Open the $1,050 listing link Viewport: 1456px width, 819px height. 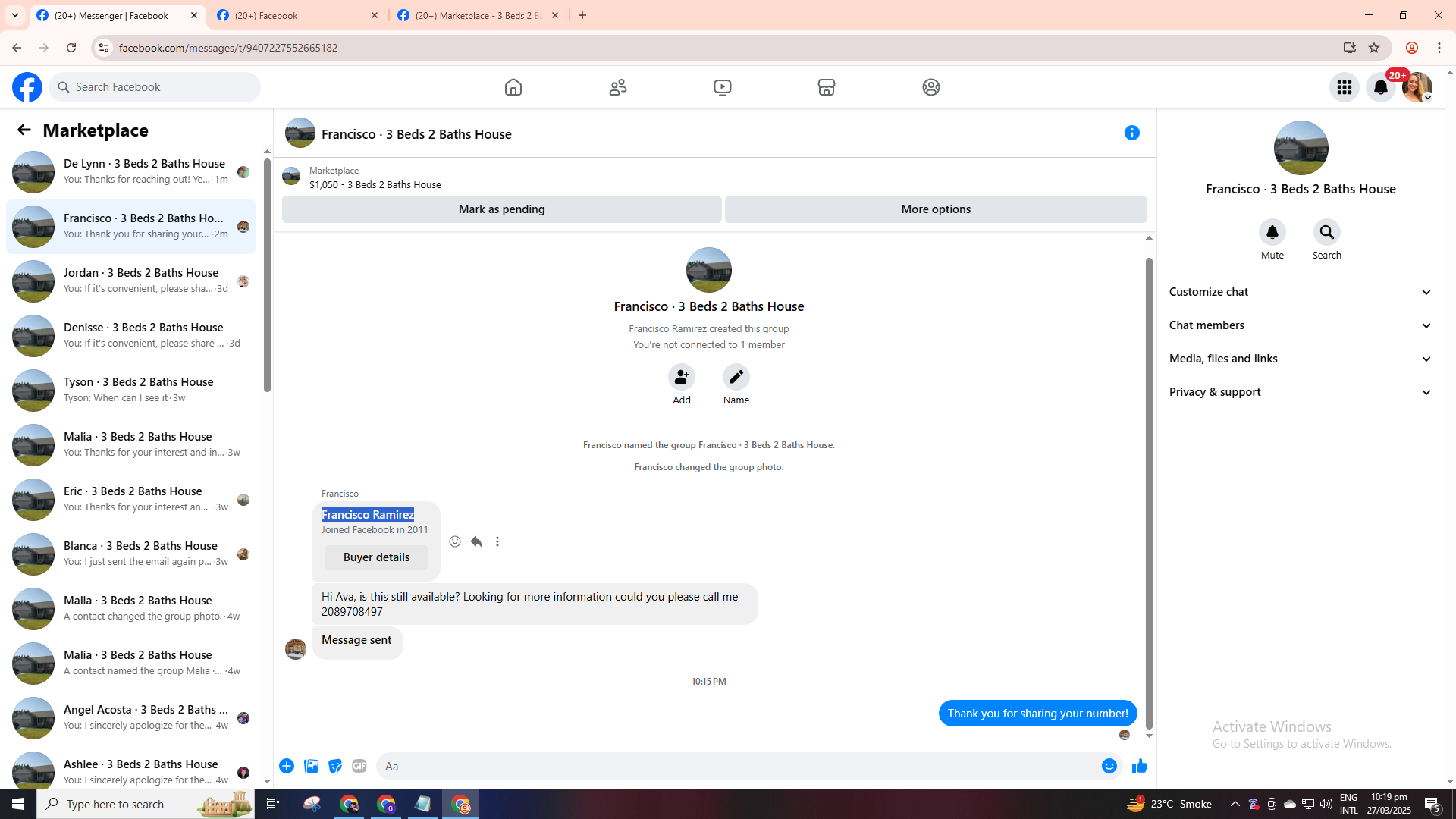click(x=375, y=184)
